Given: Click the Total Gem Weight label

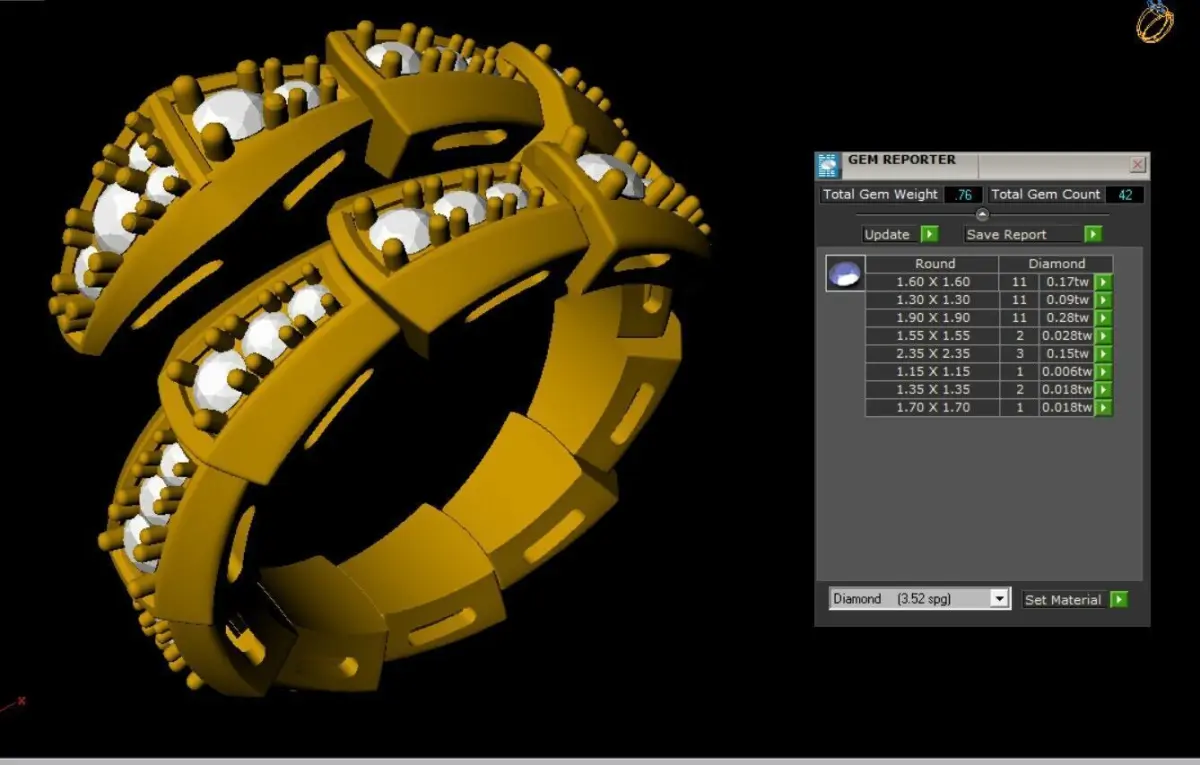Looking at the screenshot, I should (881, 195).
